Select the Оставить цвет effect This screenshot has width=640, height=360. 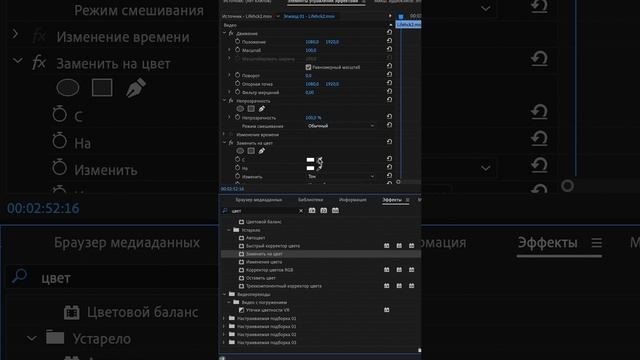tap(260, 278)
